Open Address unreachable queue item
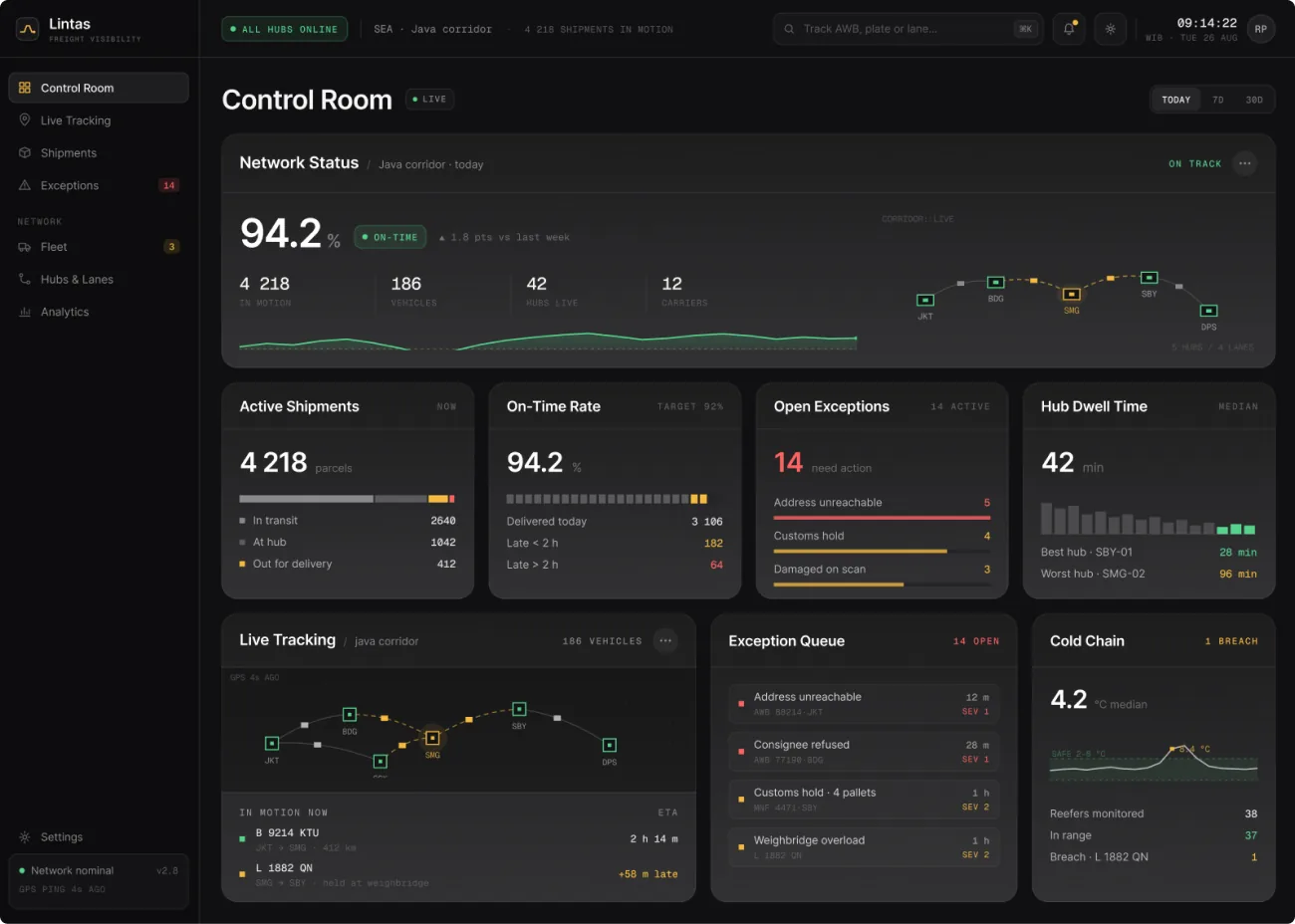 [864, 704]
